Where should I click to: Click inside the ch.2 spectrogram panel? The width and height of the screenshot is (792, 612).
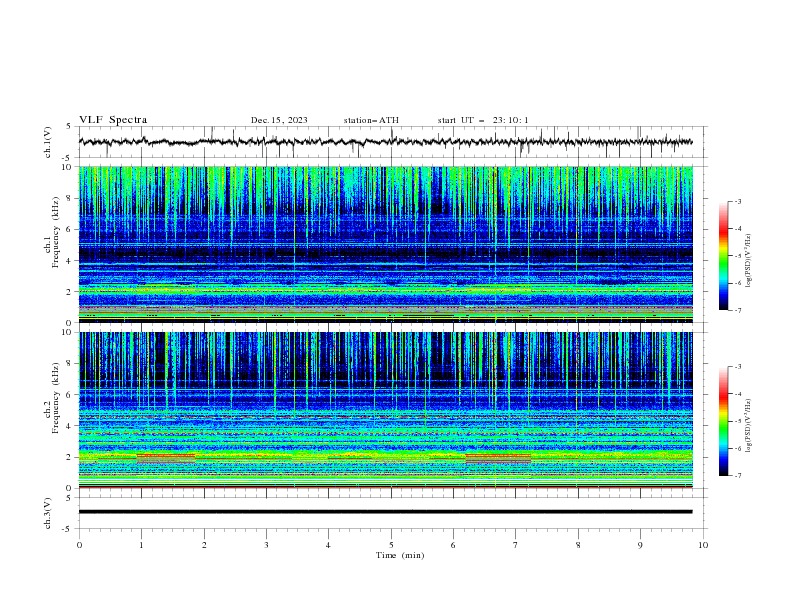385,410
